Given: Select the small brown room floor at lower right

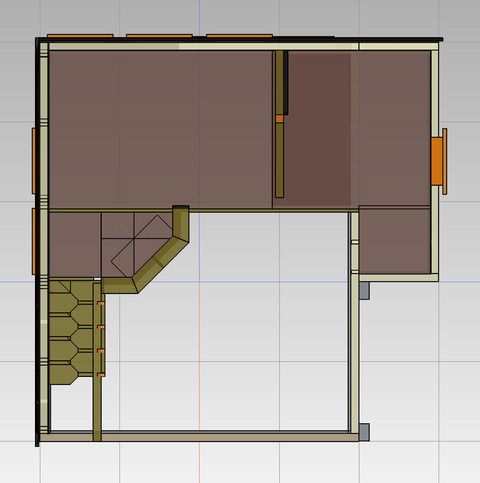Looking at the screenshot, I should click(x=395, y=240).
